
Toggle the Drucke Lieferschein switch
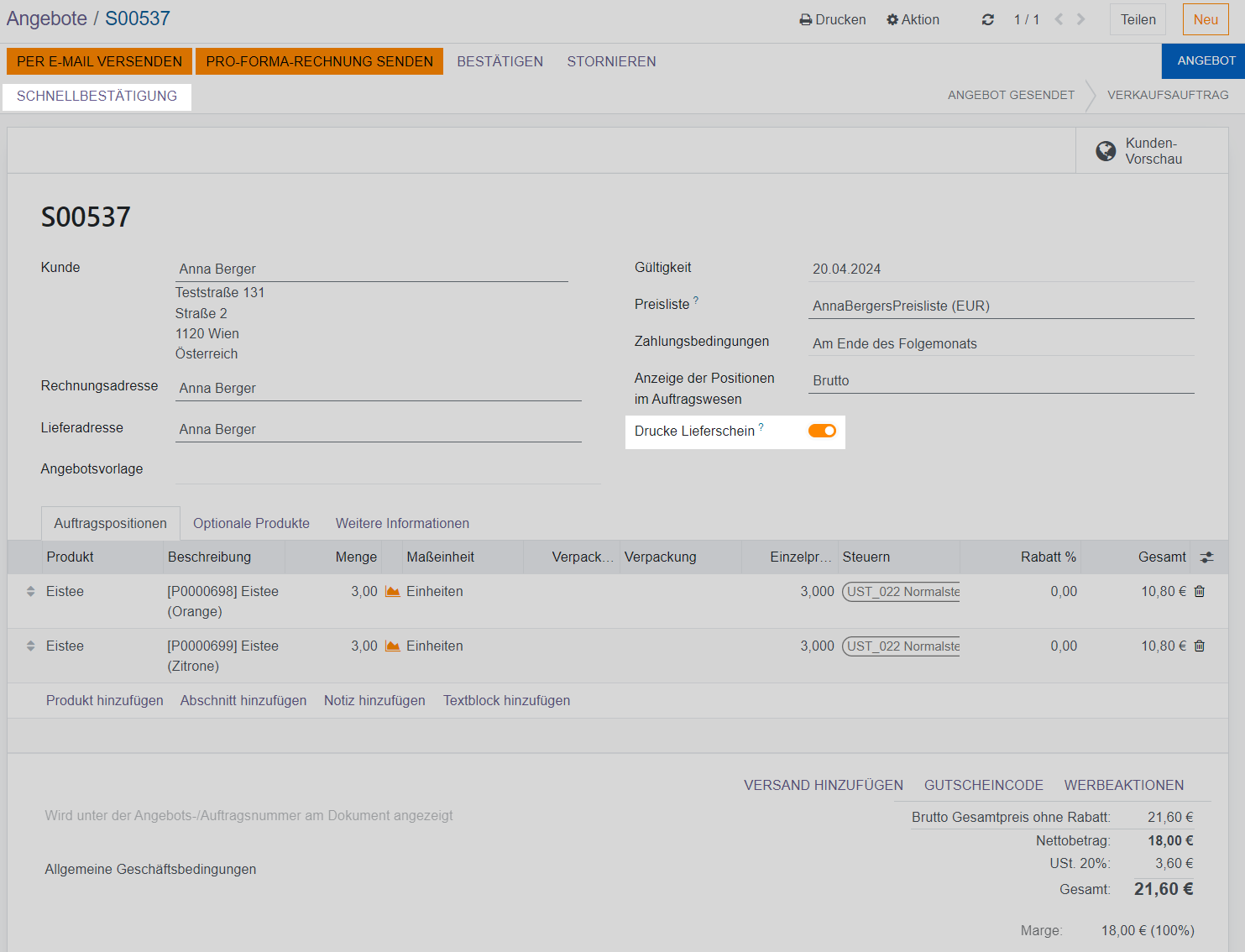click(x=822, y=431)
